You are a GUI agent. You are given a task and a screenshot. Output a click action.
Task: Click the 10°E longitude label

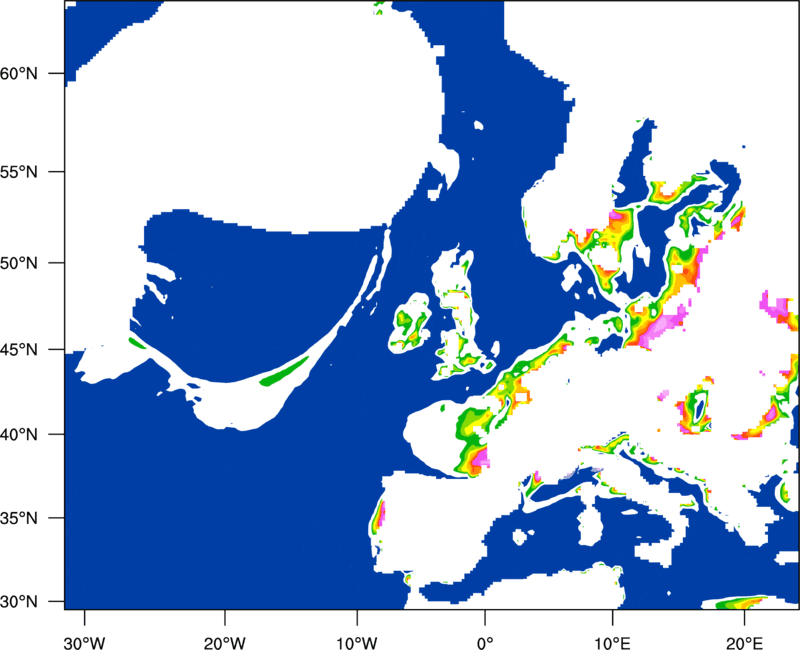click(612, 643)
